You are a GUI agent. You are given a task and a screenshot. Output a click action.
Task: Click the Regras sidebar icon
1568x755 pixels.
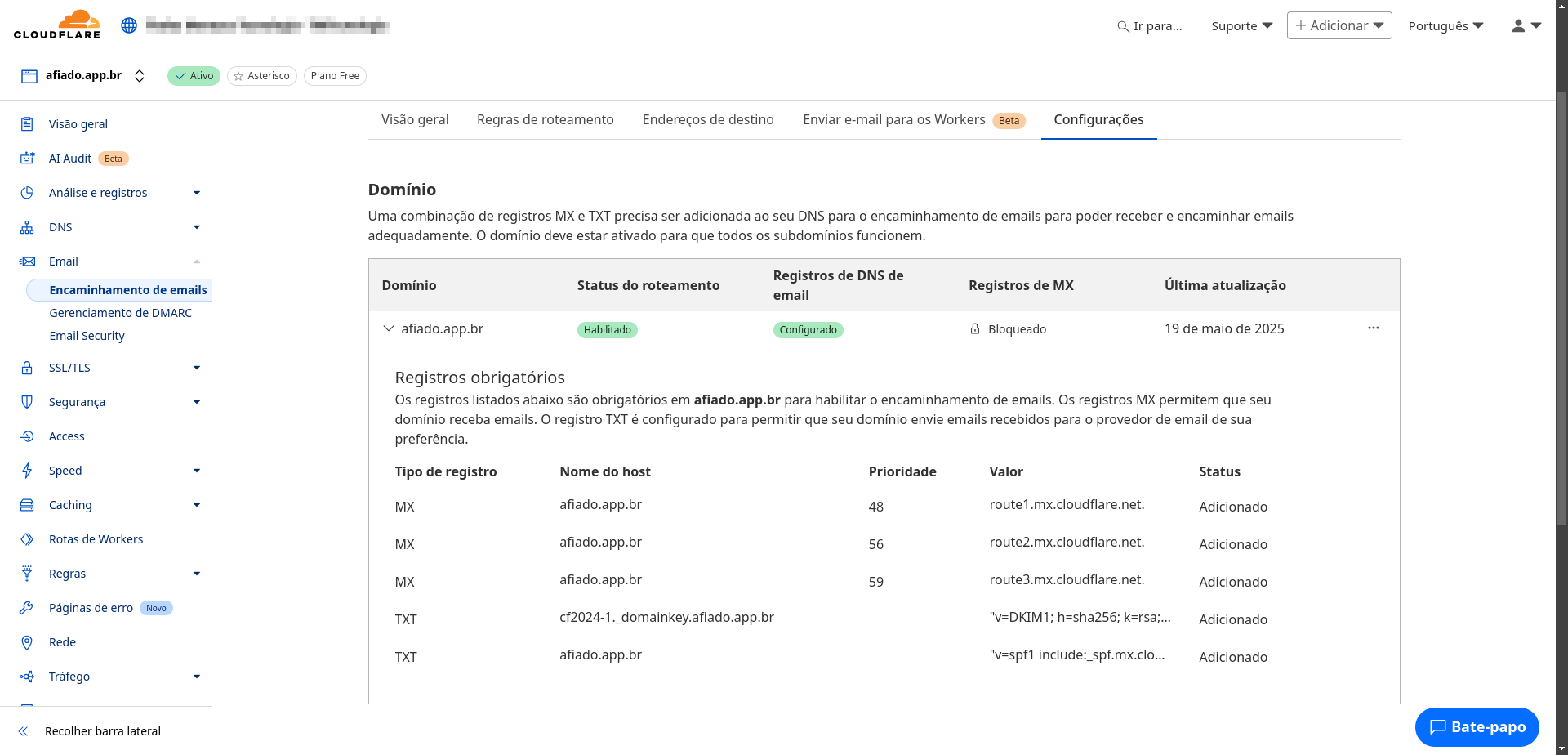point(27,574)
